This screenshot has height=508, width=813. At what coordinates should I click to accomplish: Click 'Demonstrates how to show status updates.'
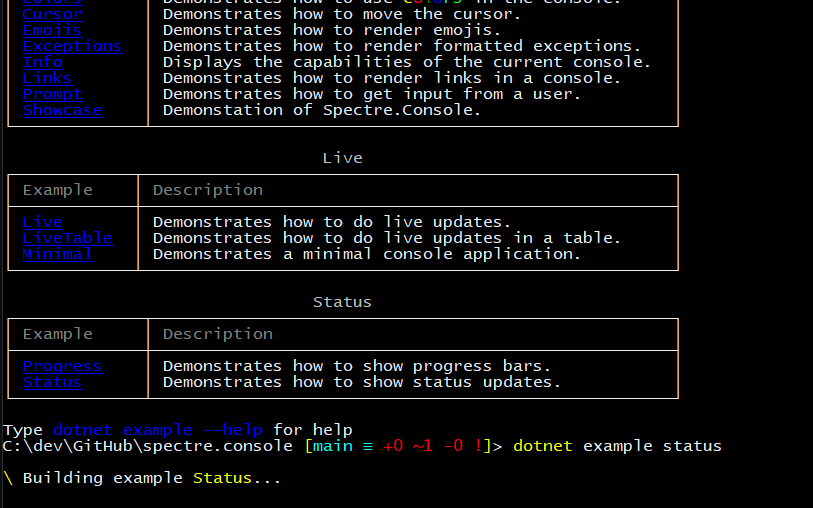coord(362,383)
